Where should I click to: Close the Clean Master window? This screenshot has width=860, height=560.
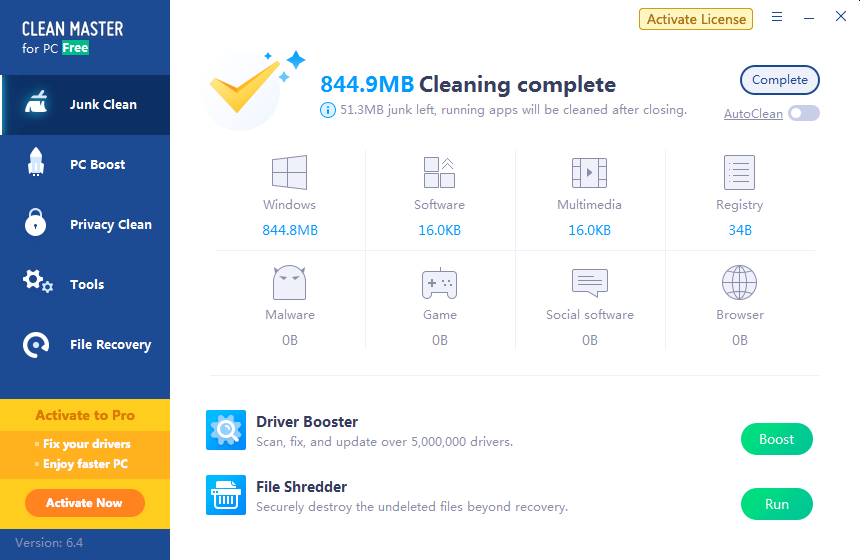pos(841,16)
